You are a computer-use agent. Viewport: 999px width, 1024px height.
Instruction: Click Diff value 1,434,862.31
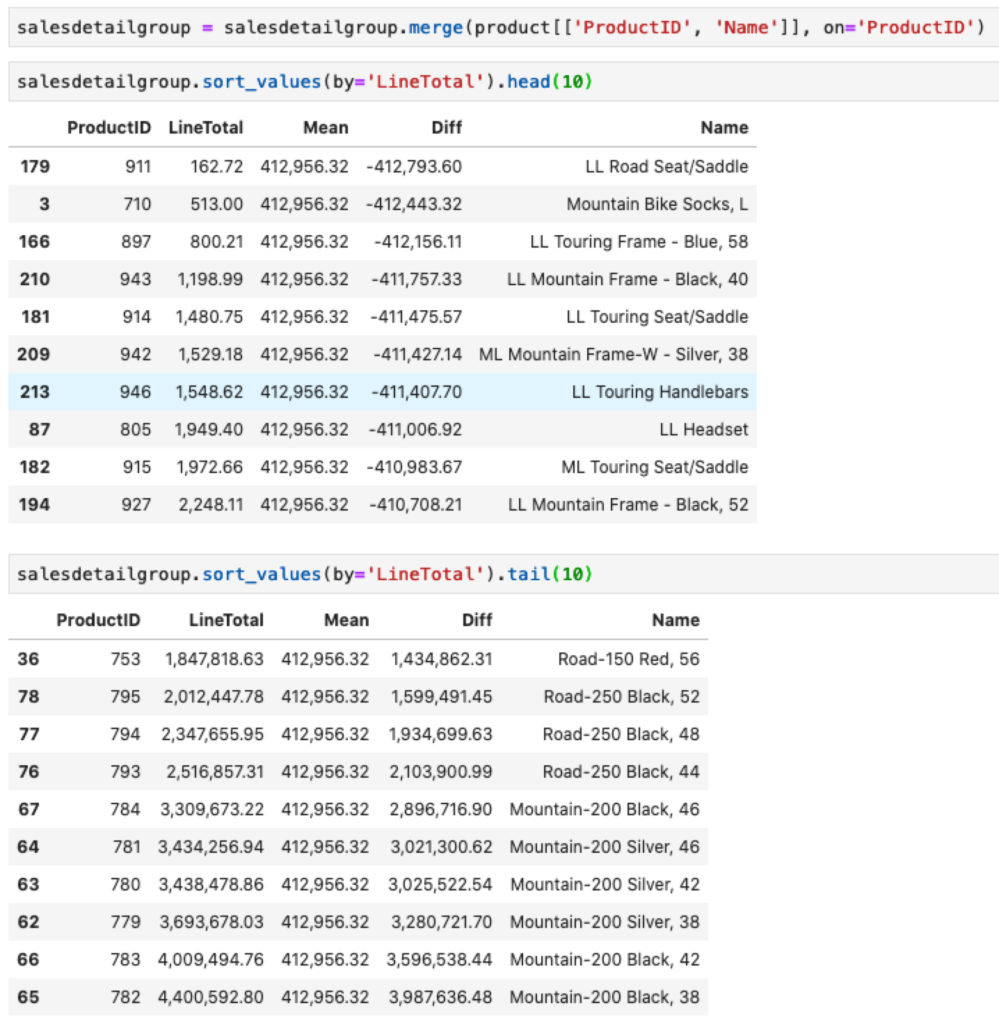tap(442, 659)
